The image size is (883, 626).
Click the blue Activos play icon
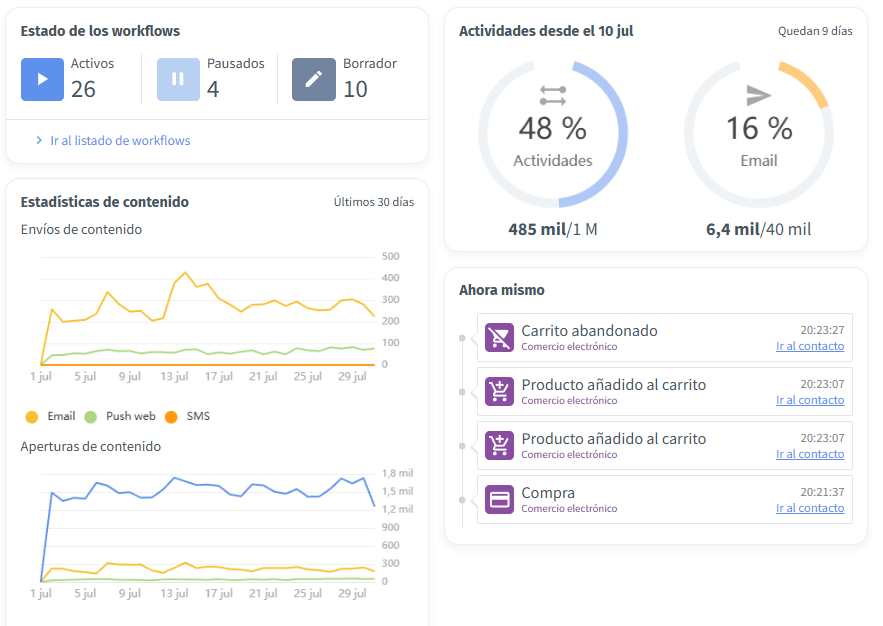tap(42, 79)
